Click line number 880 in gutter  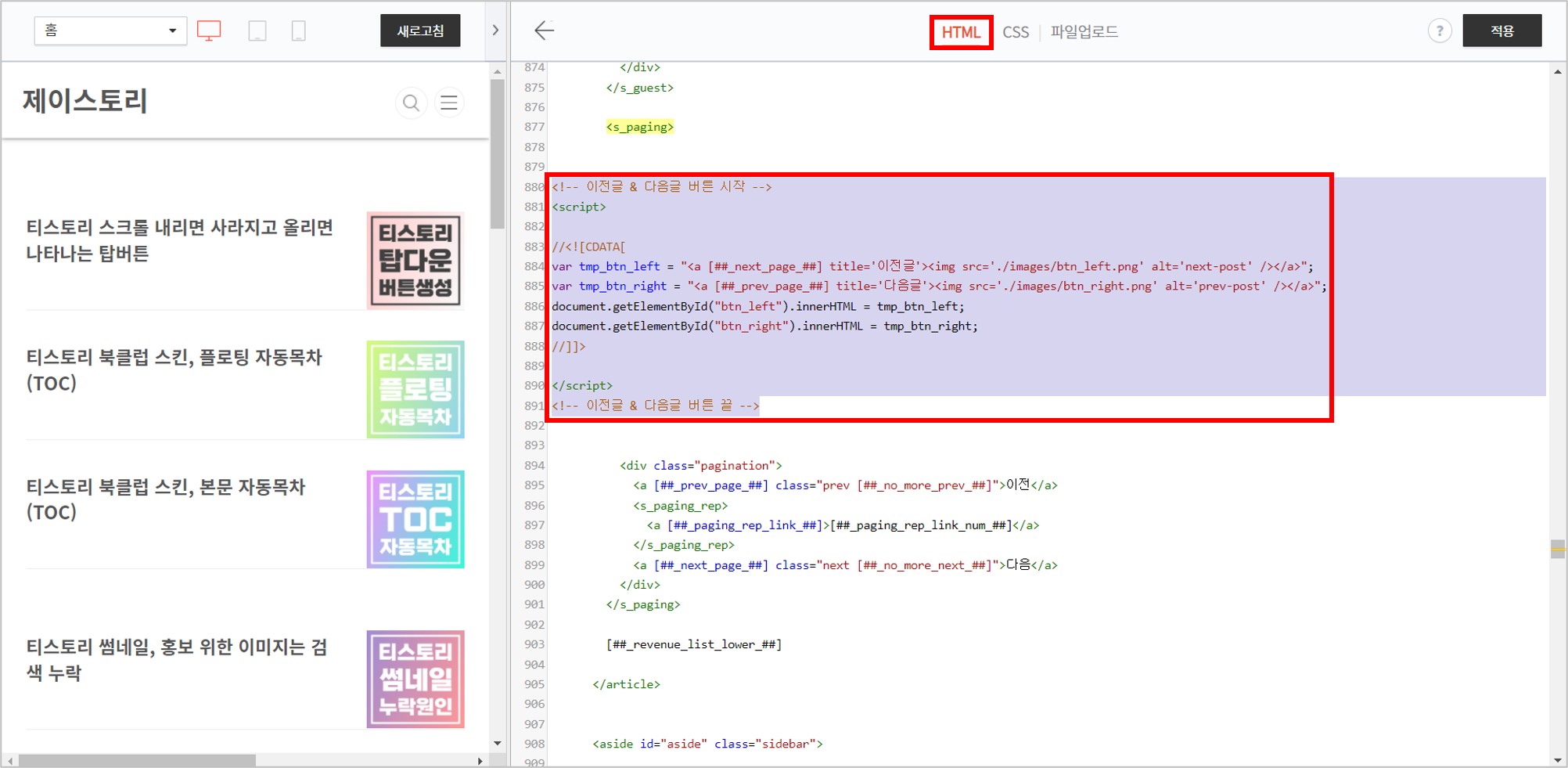(x=534, y=187)
